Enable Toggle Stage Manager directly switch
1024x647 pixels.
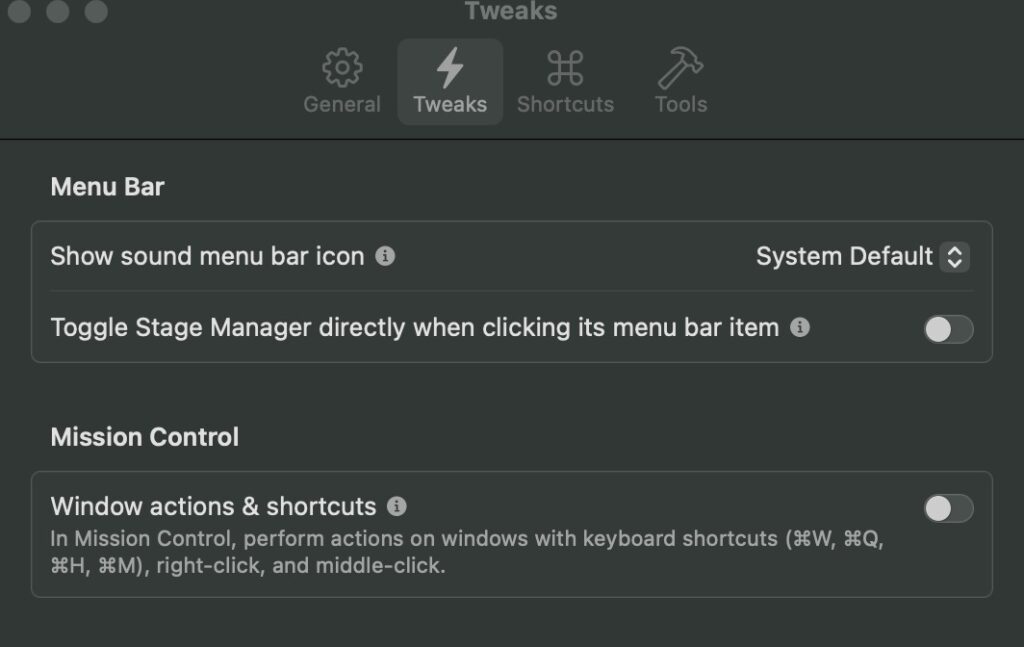point(948,329)
